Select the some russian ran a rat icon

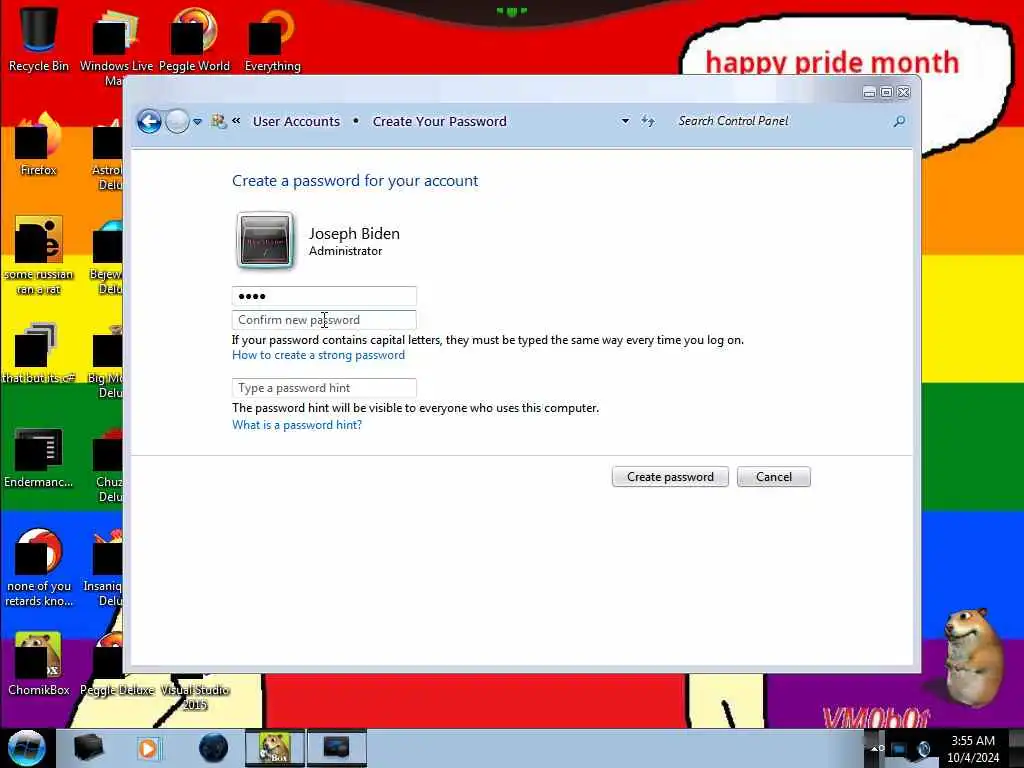tap(39, 256)
